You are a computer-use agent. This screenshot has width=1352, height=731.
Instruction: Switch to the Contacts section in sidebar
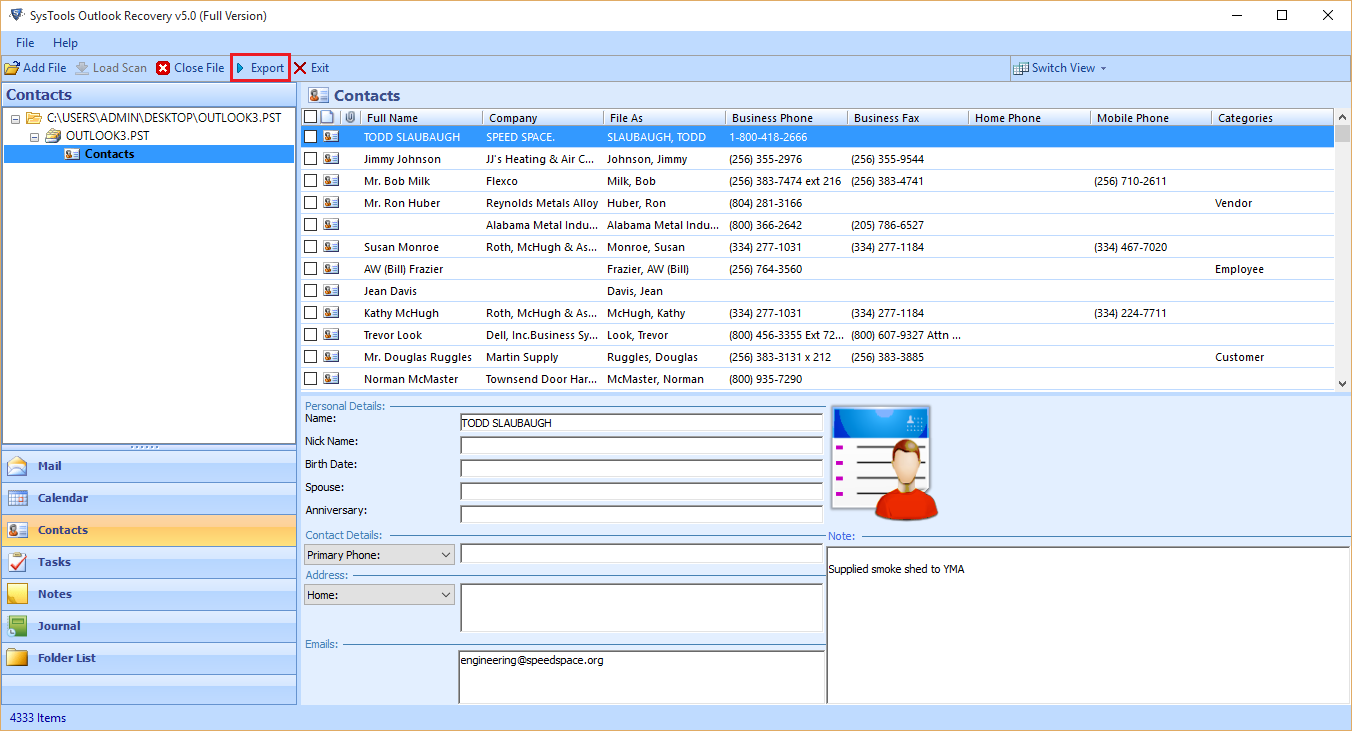(149, 530)
